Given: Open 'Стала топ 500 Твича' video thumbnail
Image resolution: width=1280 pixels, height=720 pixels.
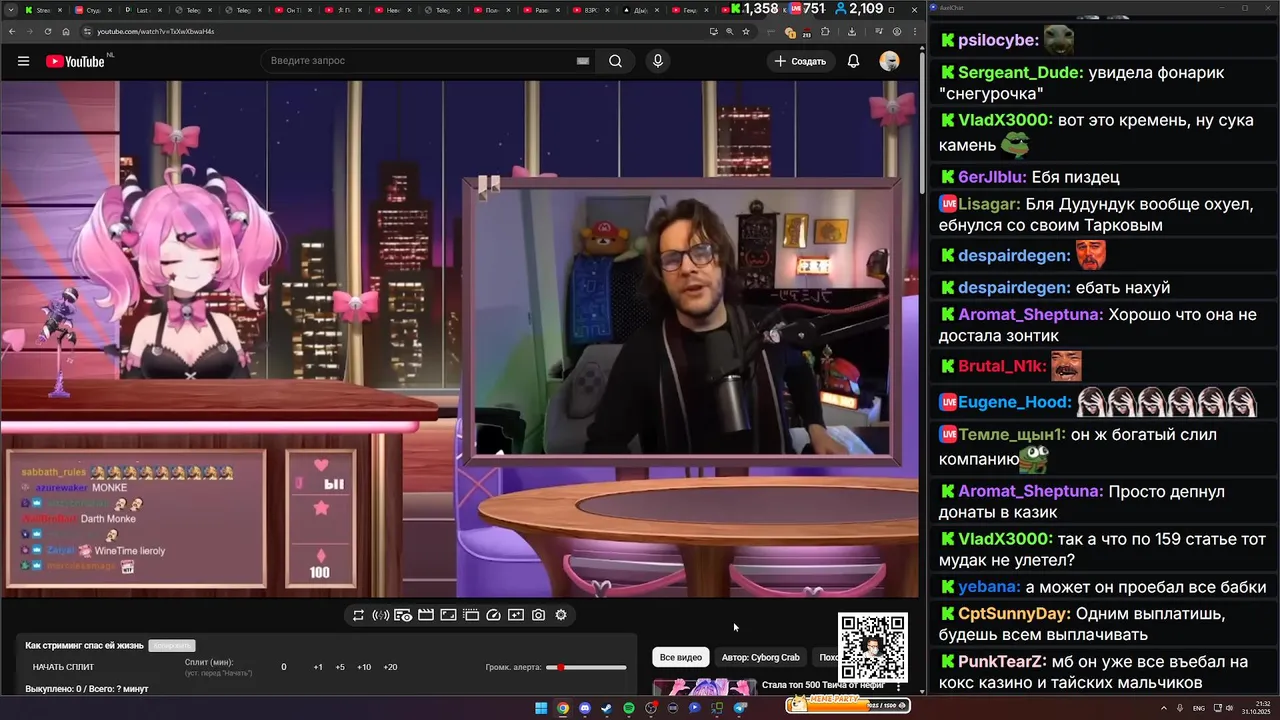Looking at the screenshot, I should coord(705,687).
